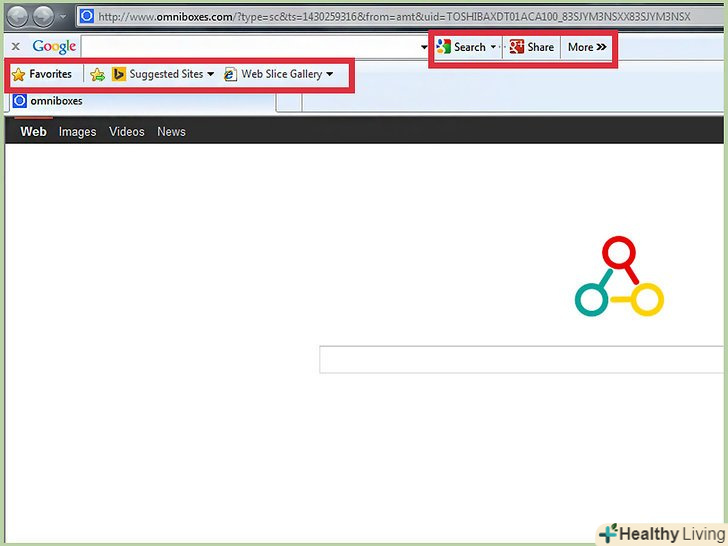This screenshot has width=728, height=546.
Task: Click the browser Back arrow button
Action: click(x=17, y=17)
